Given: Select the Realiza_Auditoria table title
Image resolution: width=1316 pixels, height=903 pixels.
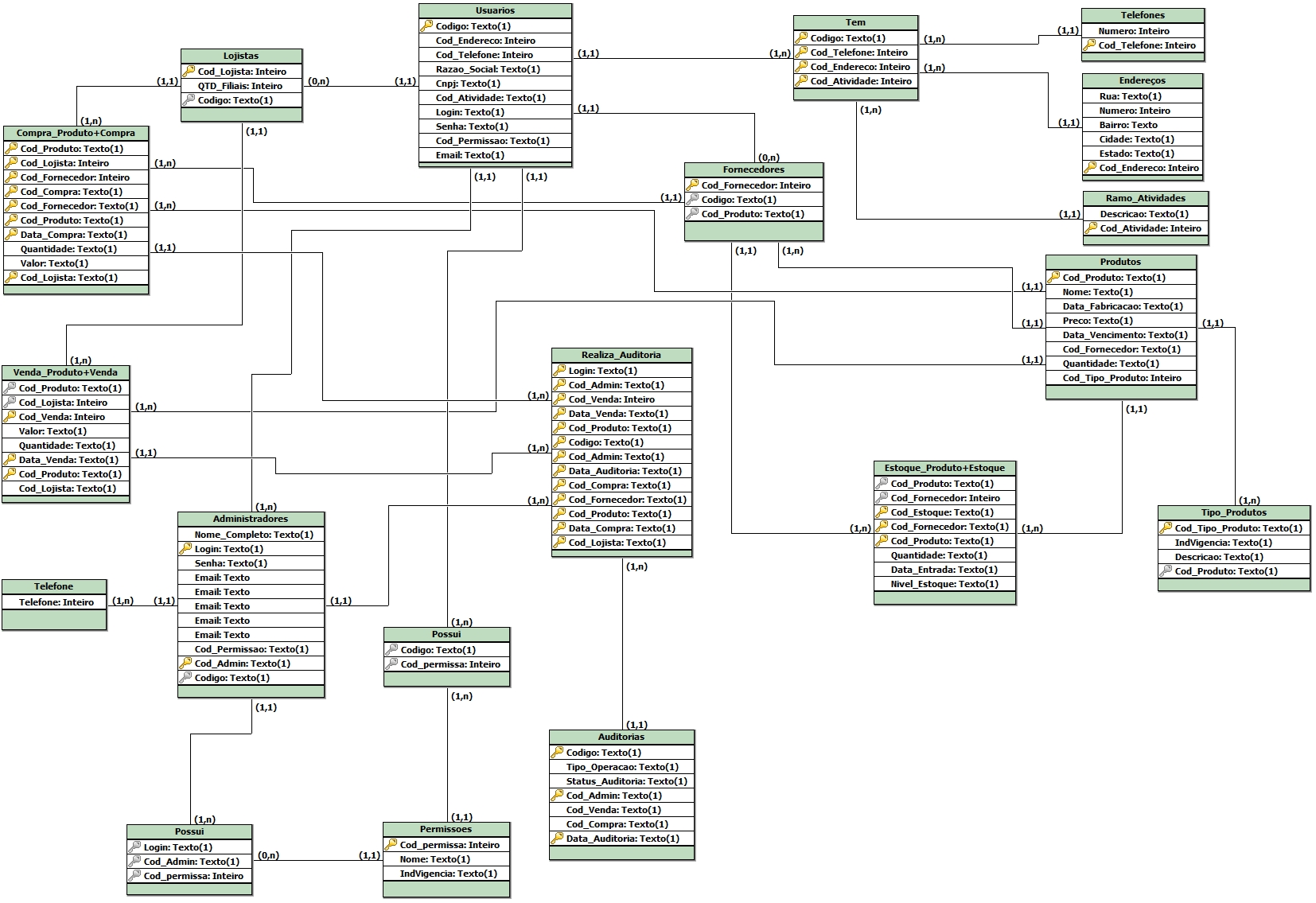Looking at the screenshot, I should point(621,355).
